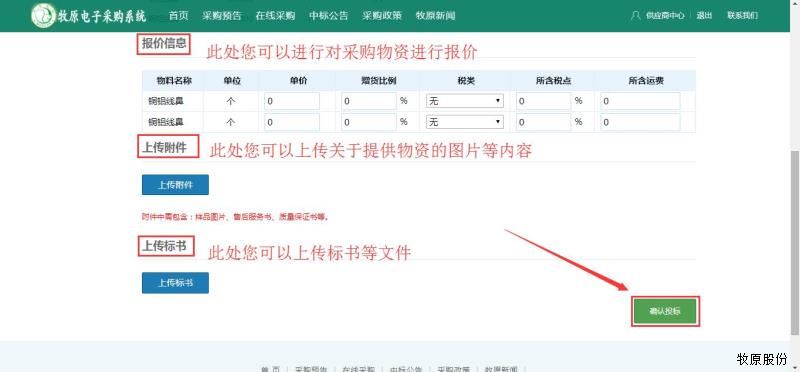The height and width of the screenshot is (372, 800).
Task: Click the 税类 column header
Action: [x=466, y=81]
